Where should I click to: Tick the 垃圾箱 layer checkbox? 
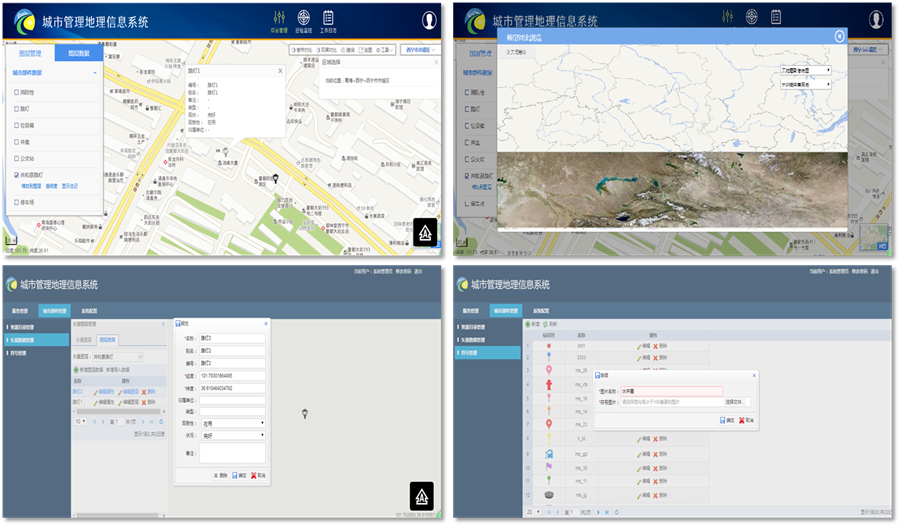point(17,125)
